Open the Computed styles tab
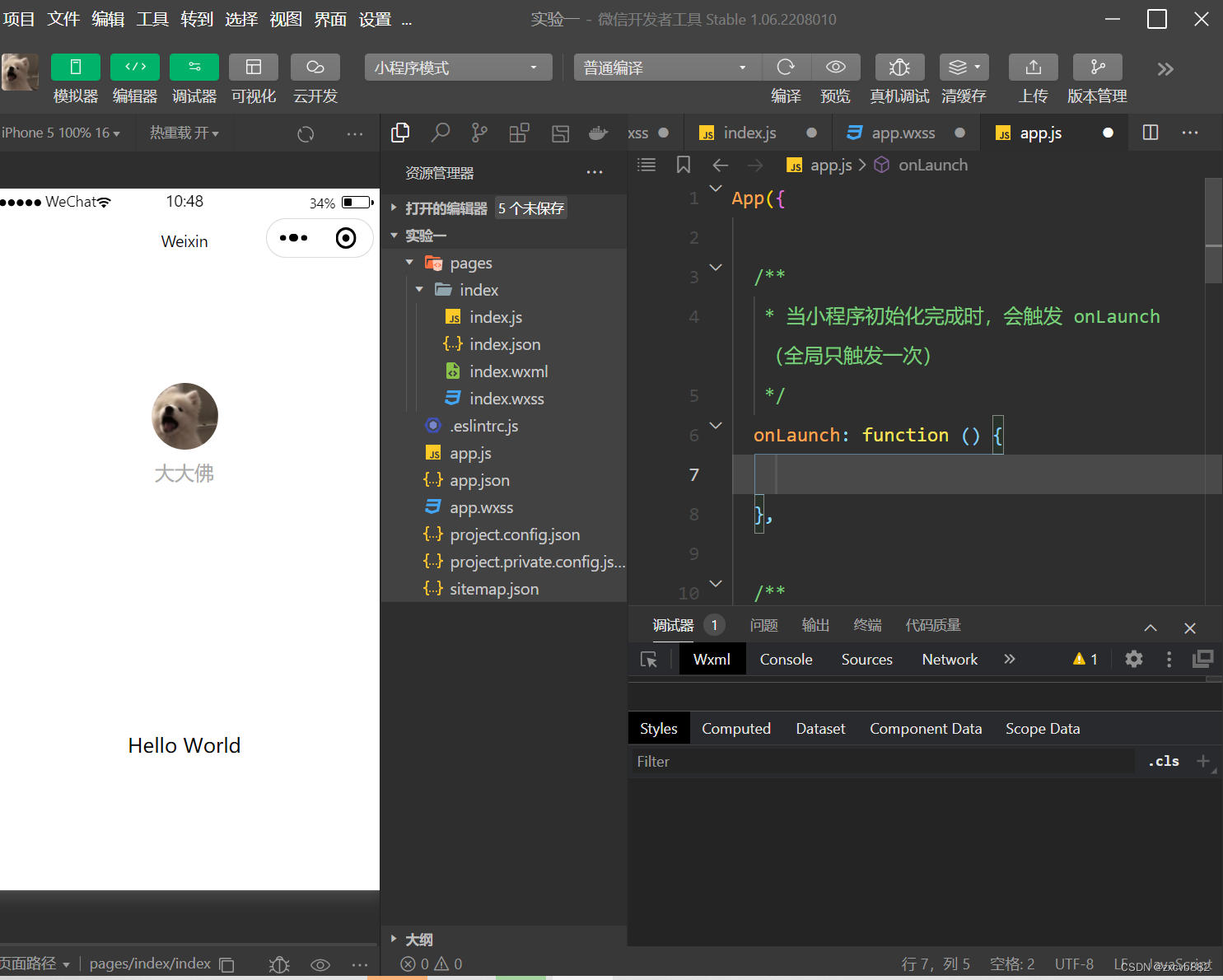Viewport: 1223px width, 980px height. click(x=736, y=729)
